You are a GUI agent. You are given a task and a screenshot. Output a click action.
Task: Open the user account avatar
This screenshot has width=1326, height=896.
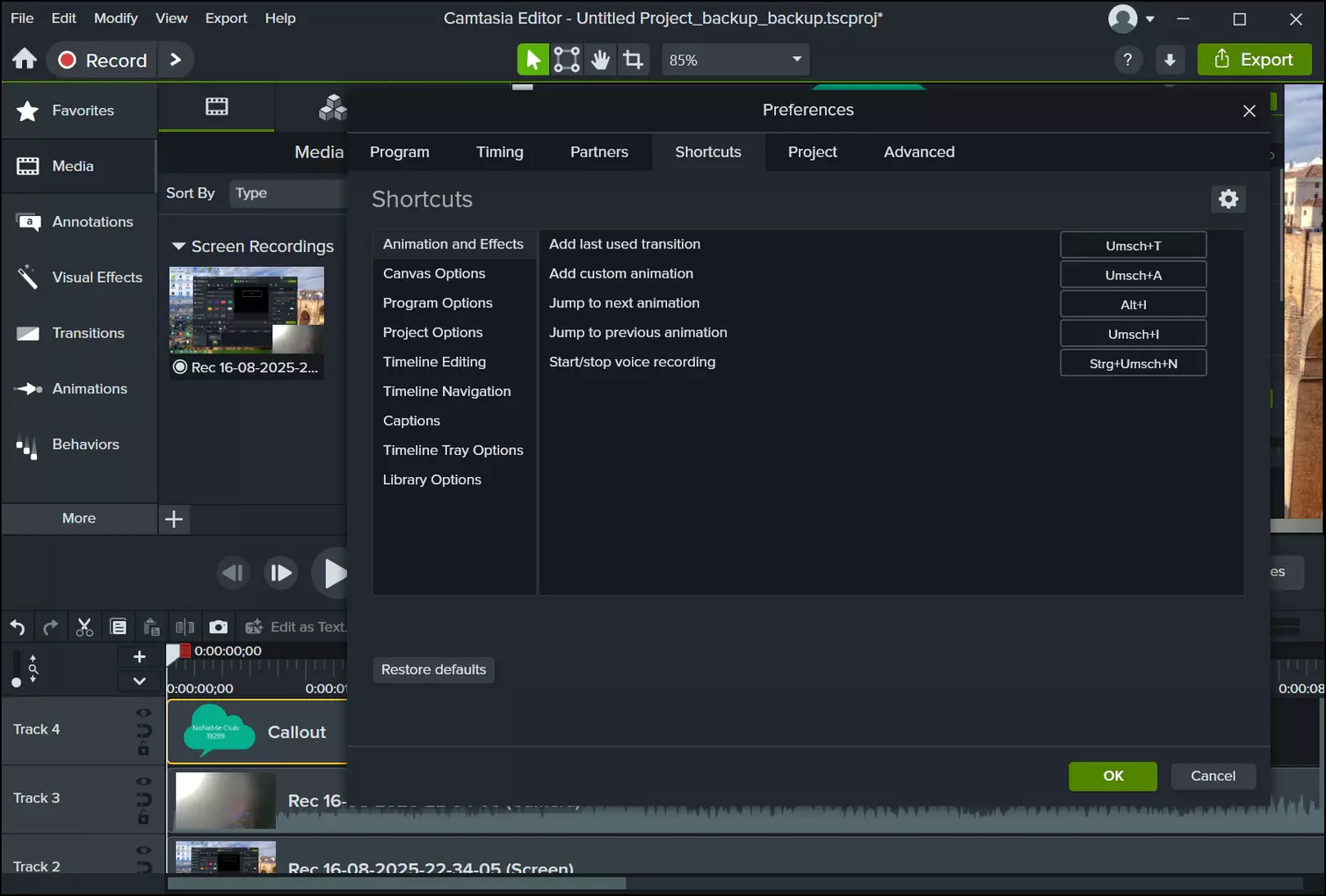pyautogui.click(x=1123, y=18)
